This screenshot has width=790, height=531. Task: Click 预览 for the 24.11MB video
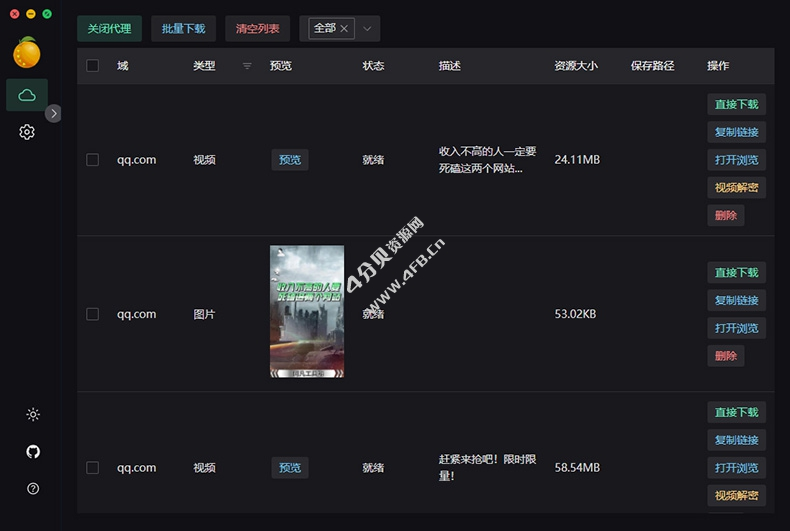point(289,160)
